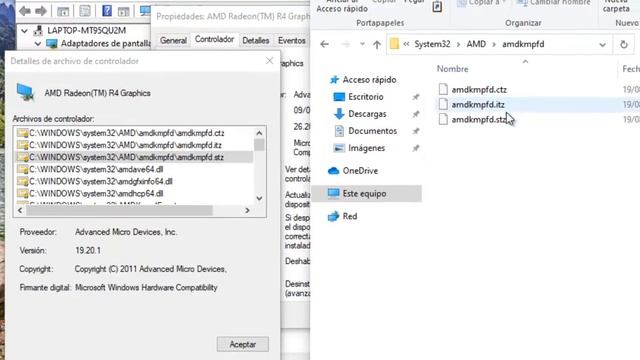Click the Explorer up one level arrow
Image resolution: width=640 pixels, height=360 pixels.
[377, 44]
